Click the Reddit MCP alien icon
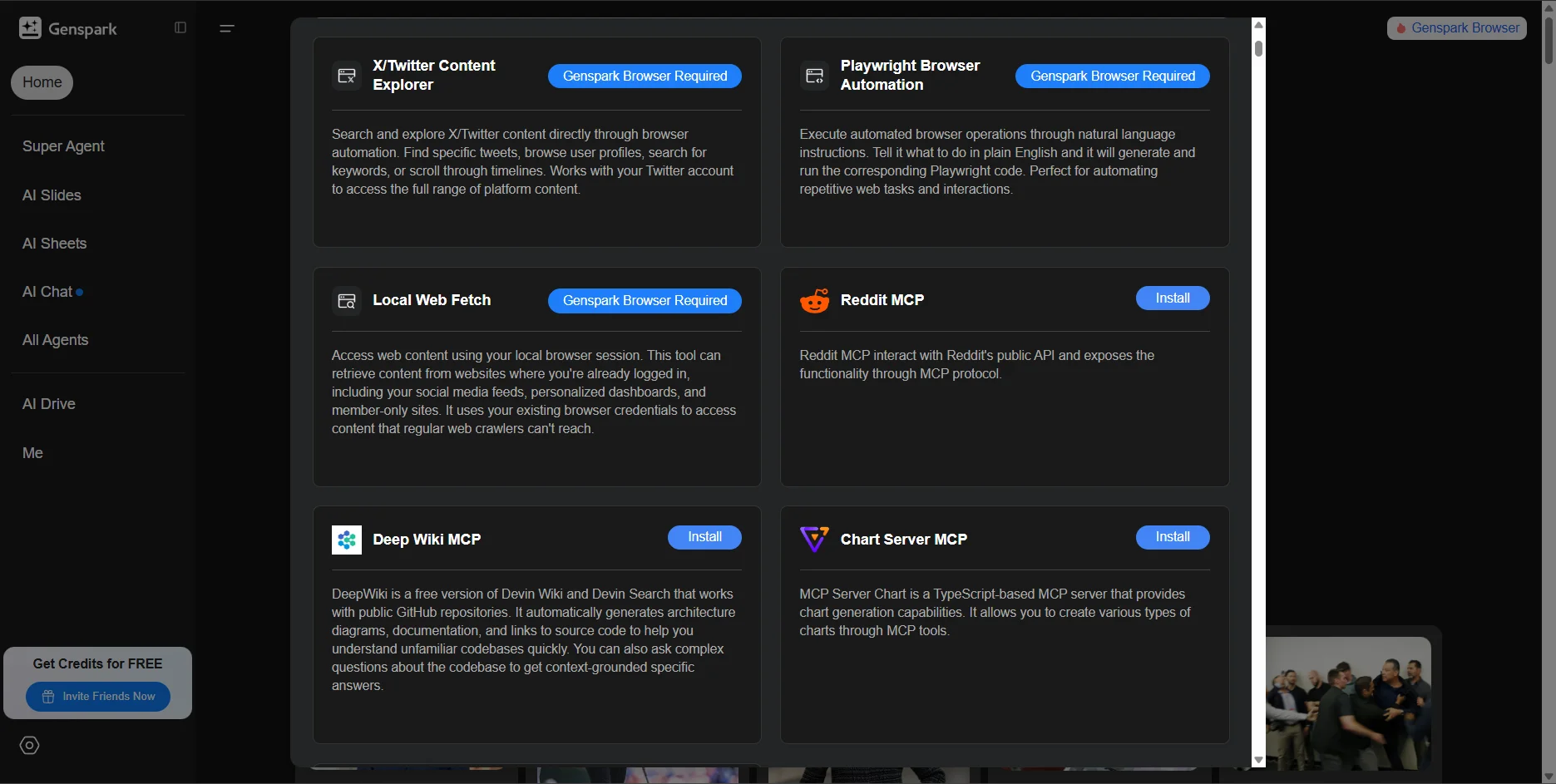Viewport: 1556px width, 784px height. tap(815, 300)
